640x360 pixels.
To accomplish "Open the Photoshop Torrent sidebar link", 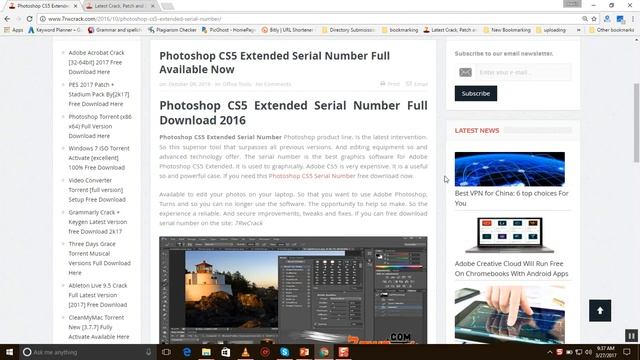I will pos(100,126).
